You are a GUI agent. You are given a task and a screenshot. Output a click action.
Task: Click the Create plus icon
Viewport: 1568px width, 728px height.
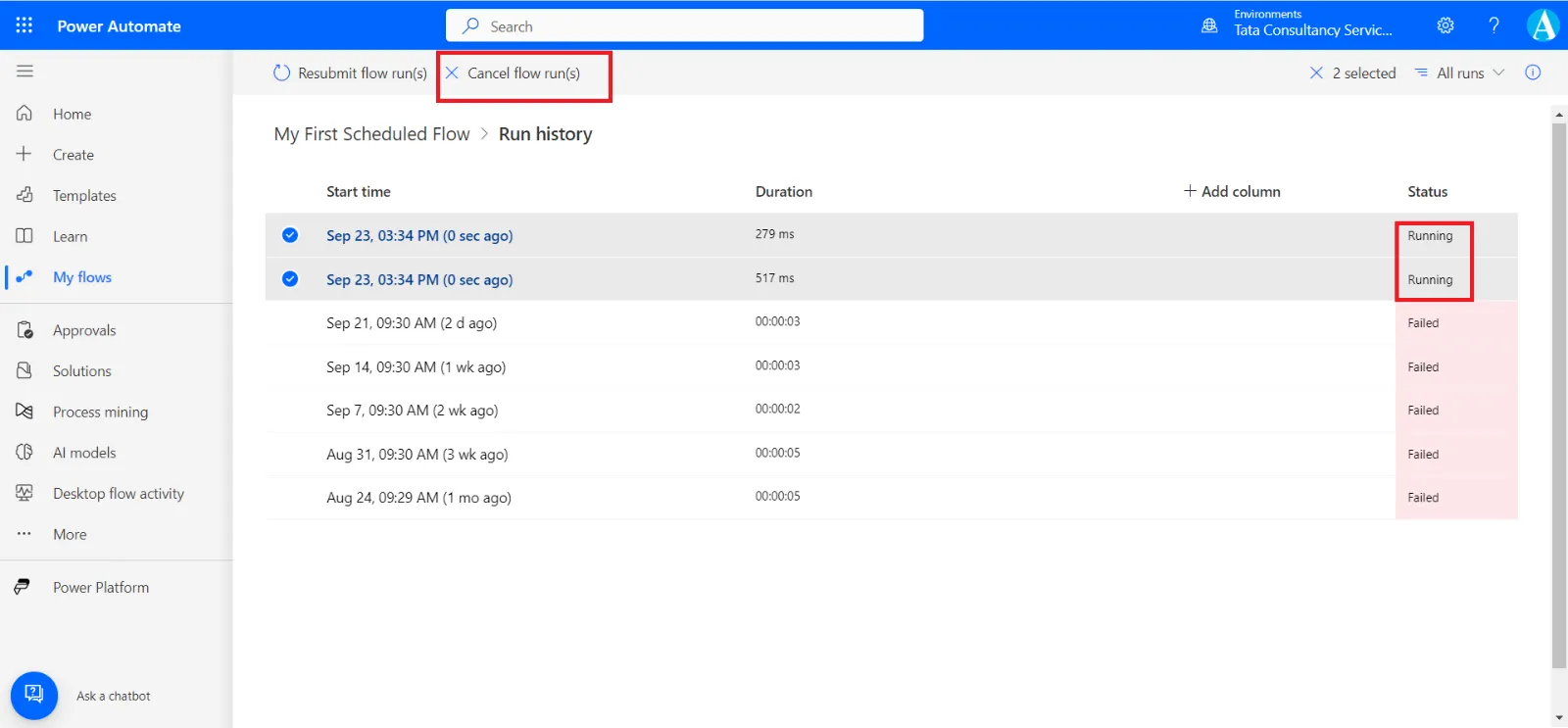pos(24,154)
